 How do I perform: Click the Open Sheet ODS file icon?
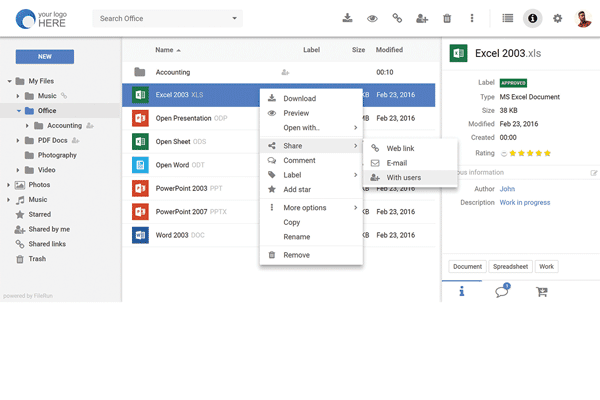140,142
